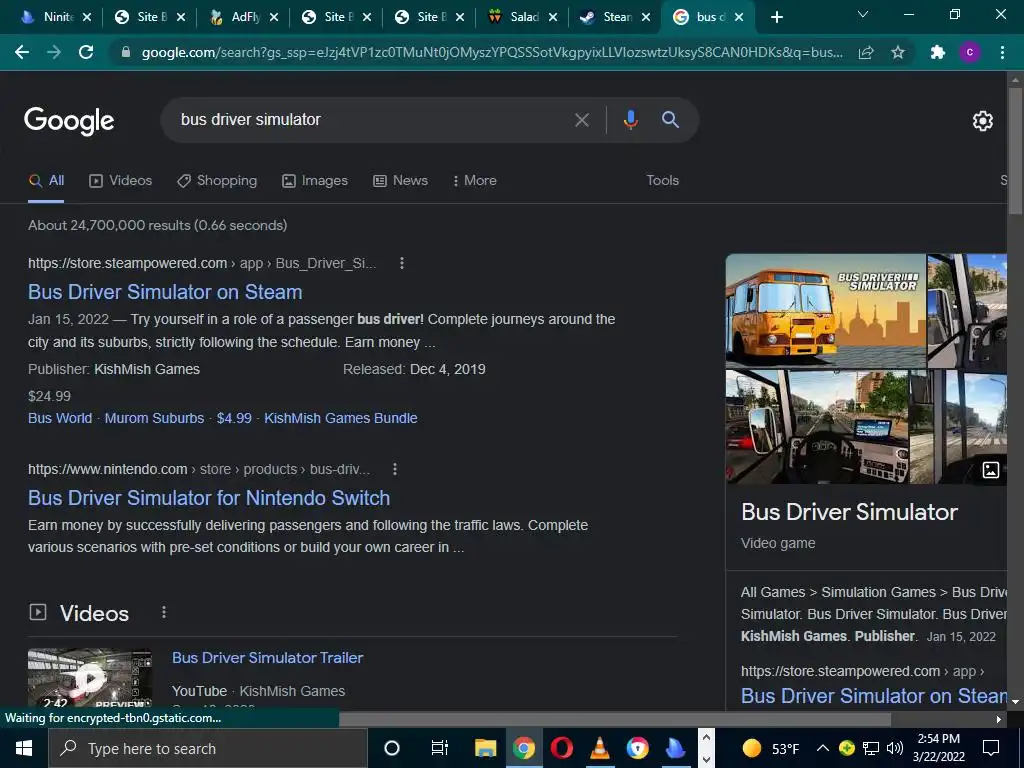Open Task View on taskbar

(x=440, y=748)
